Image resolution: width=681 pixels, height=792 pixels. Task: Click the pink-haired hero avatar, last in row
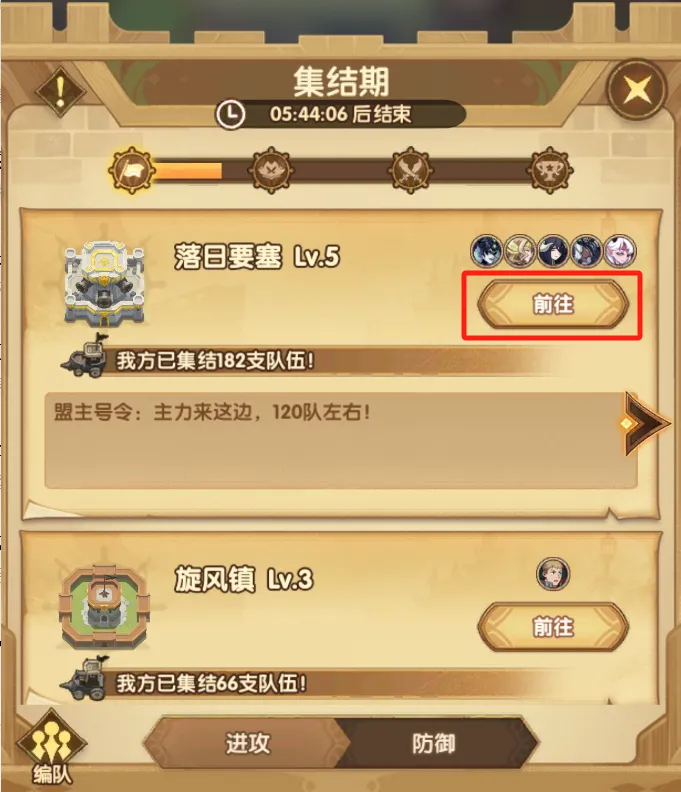(620, 251)
